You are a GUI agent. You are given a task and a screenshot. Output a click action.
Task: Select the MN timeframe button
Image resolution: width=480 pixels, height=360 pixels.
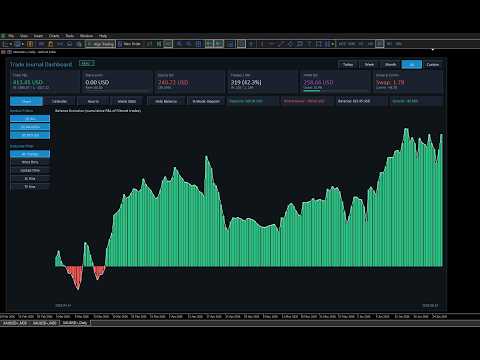399,44
